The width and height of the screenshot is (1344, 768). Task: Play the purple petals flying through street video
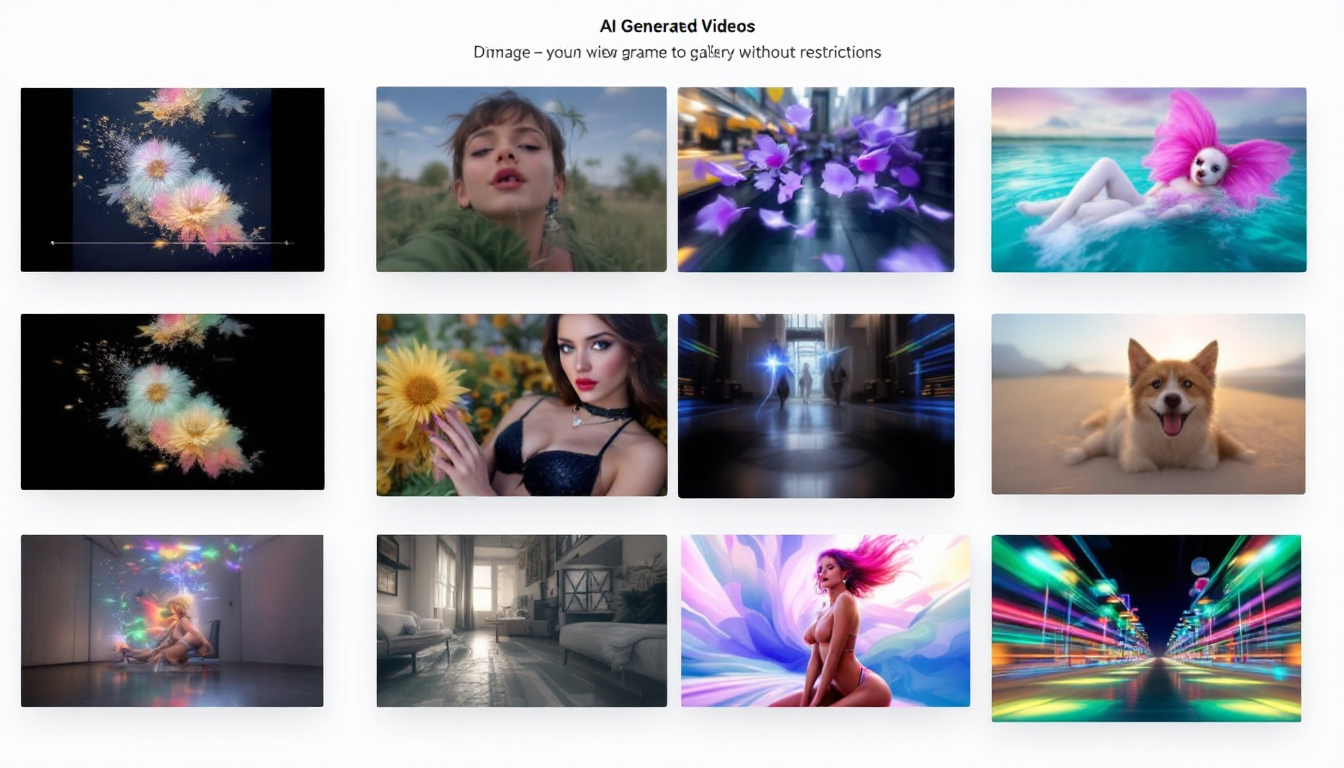[x=815, y=179]
